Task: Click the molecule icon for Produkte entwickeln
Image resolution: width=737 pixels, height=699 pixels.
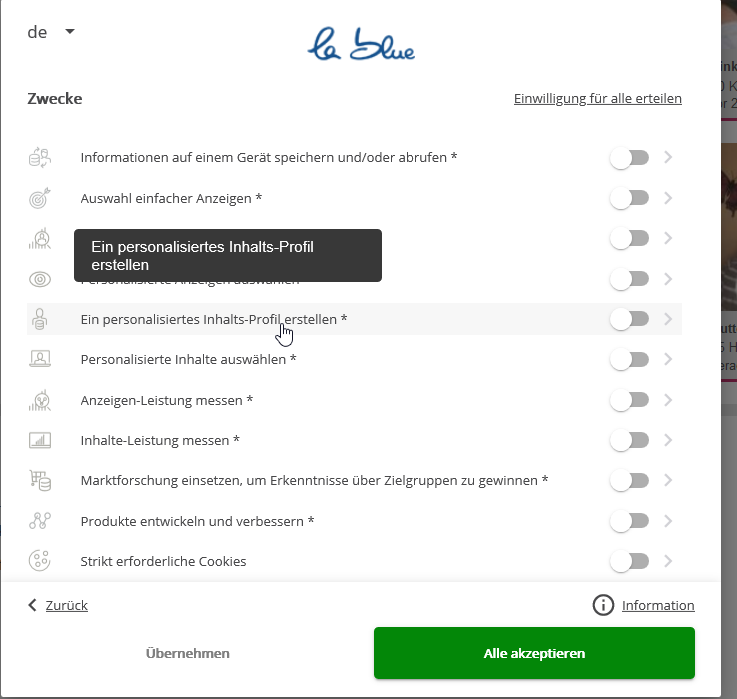Action: coord(39,521)
